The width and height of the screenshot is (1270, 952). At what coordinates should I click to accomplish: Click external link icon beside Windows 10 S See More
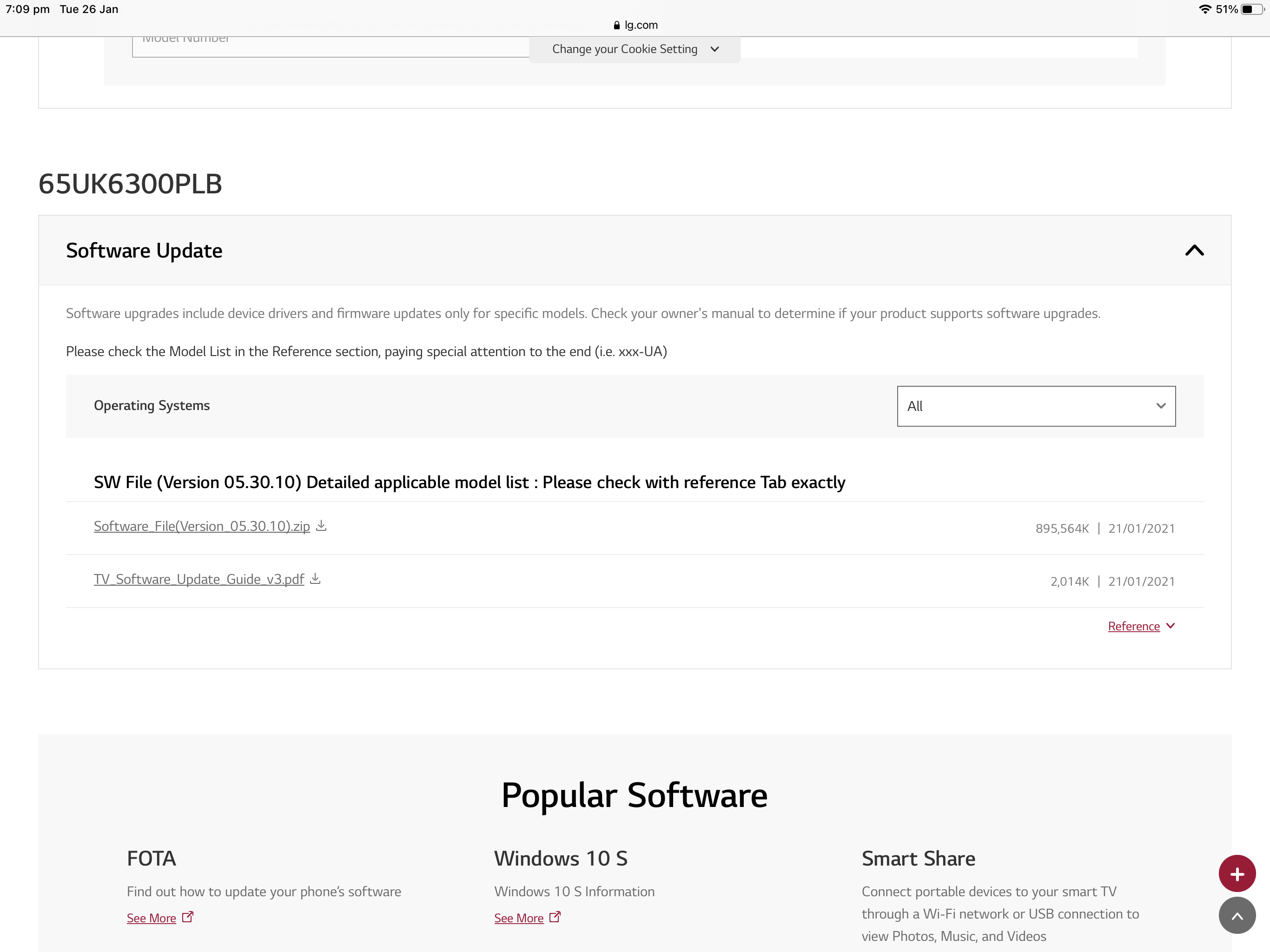click(555, 916)
